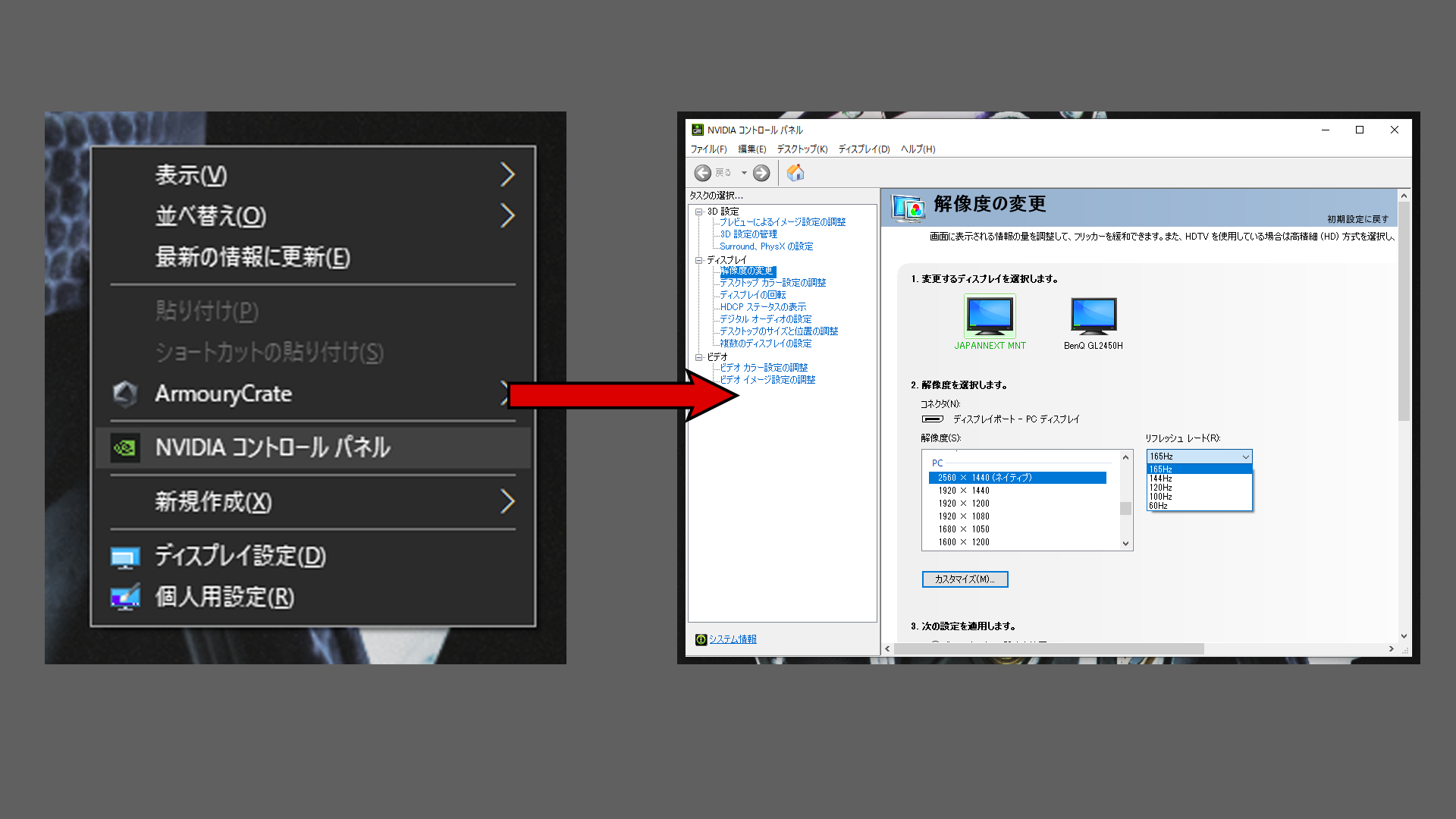The width and height of the screenshot is (1456, 819).
Task: Open ディスプレイ設定(D) entry
Action: (313, 556)
